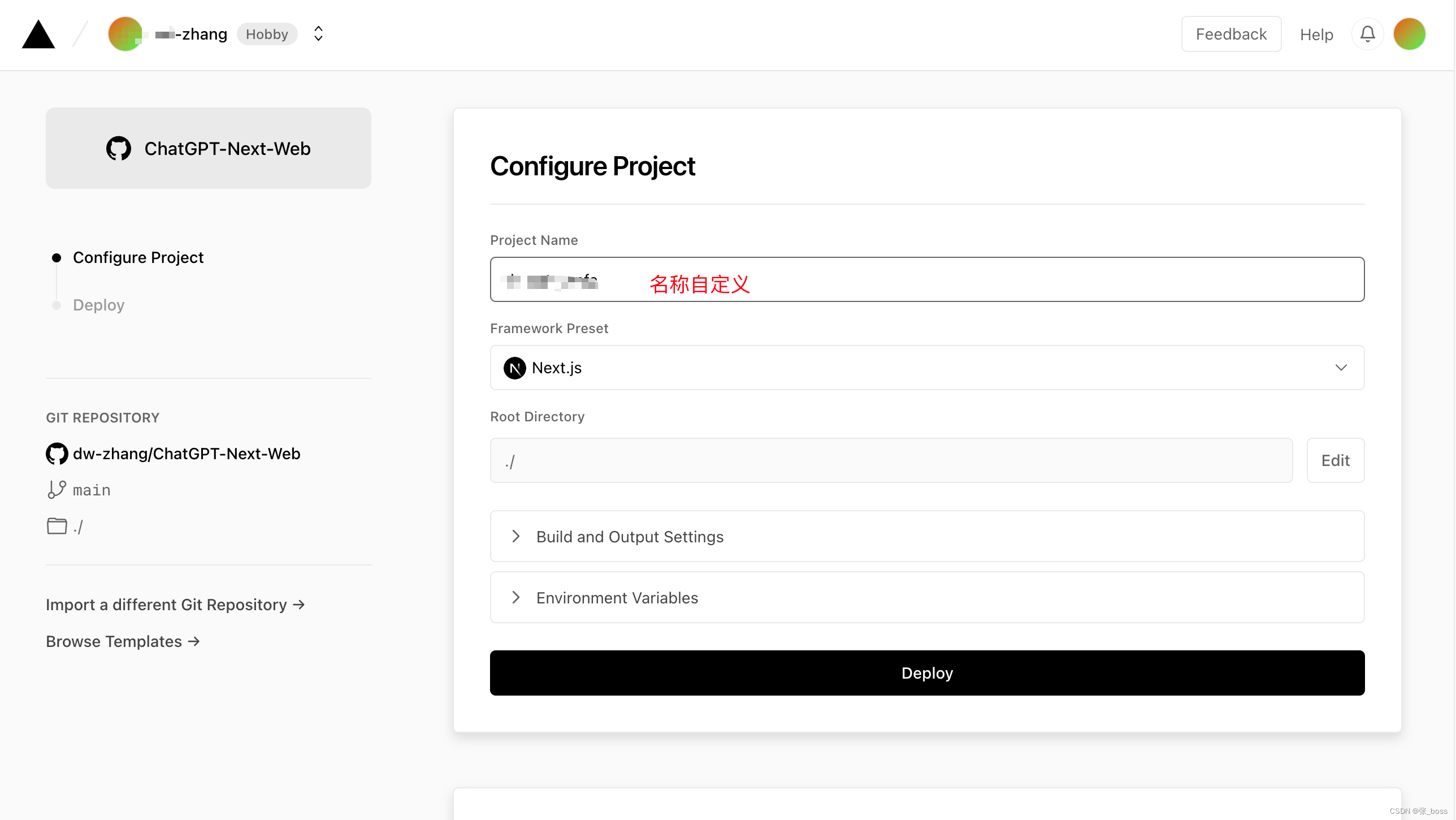This screenshot has height=820, width=1456.
Task: Click into the Project Name field
Action: (1017, 279)
